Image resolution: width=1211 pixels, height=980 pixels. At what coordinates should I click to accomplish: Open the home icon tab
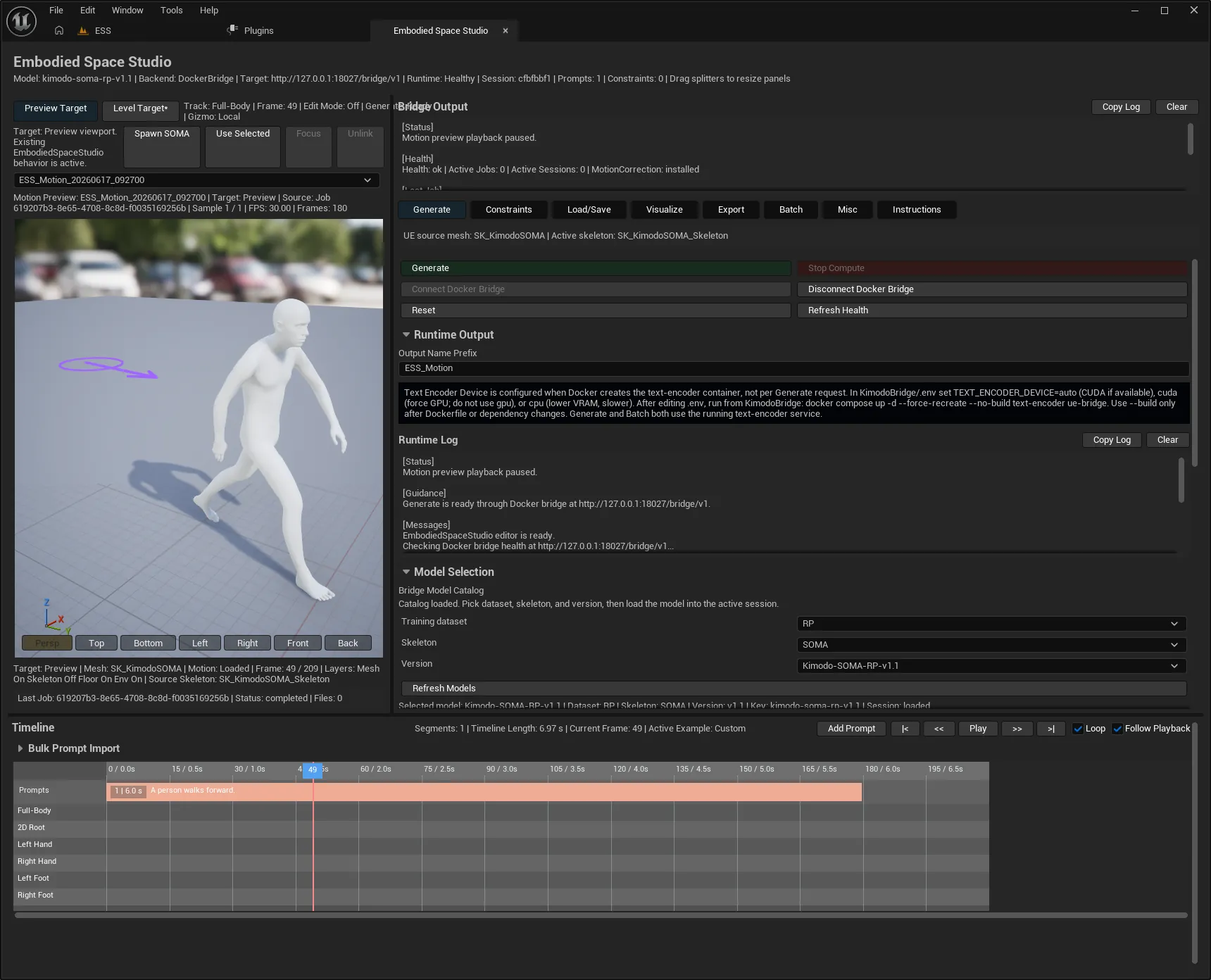point(59,30)
